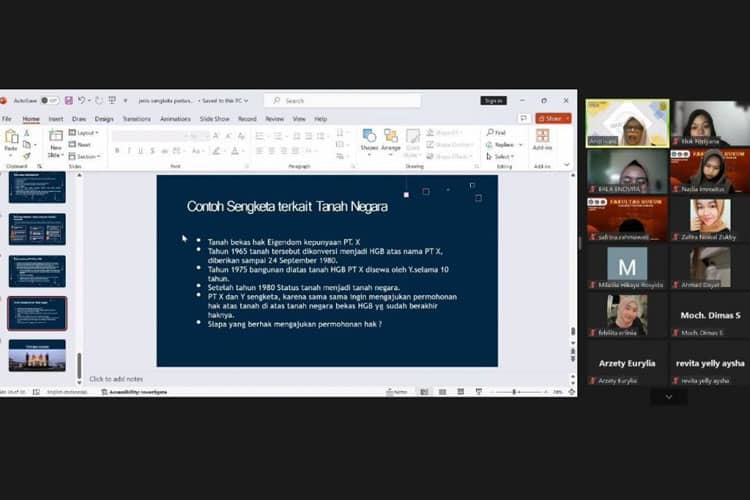Click to add notes field

click(x=116, y=379)
